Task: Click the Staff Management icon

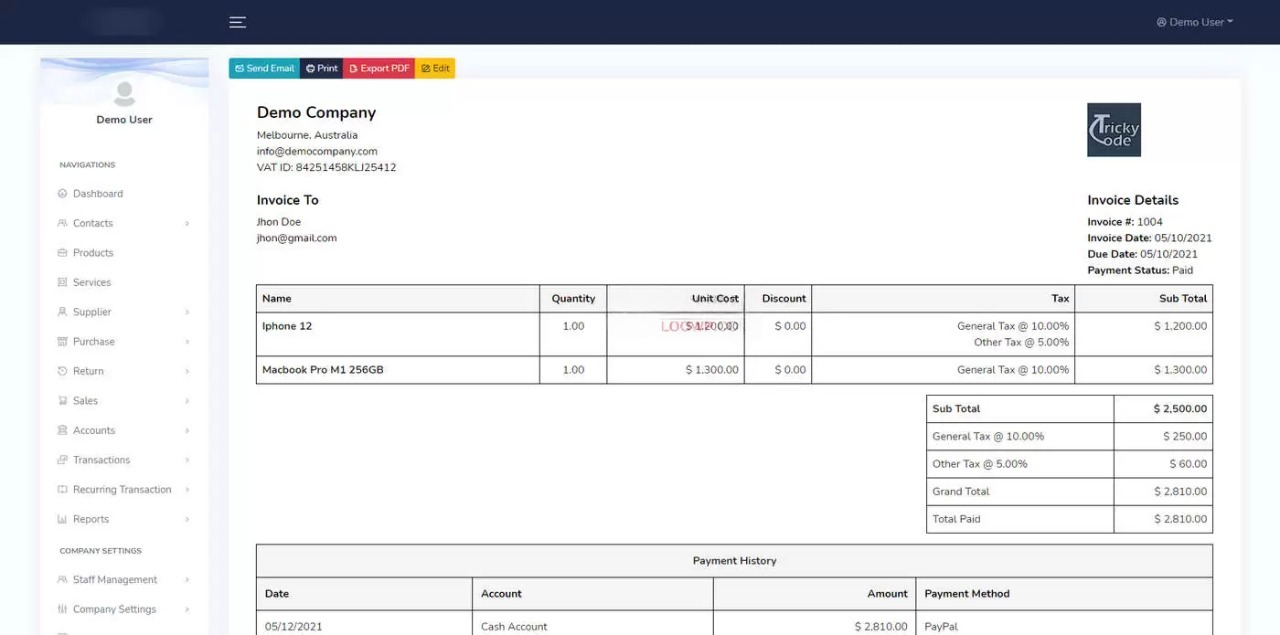Action: click(x=63, y=580)
